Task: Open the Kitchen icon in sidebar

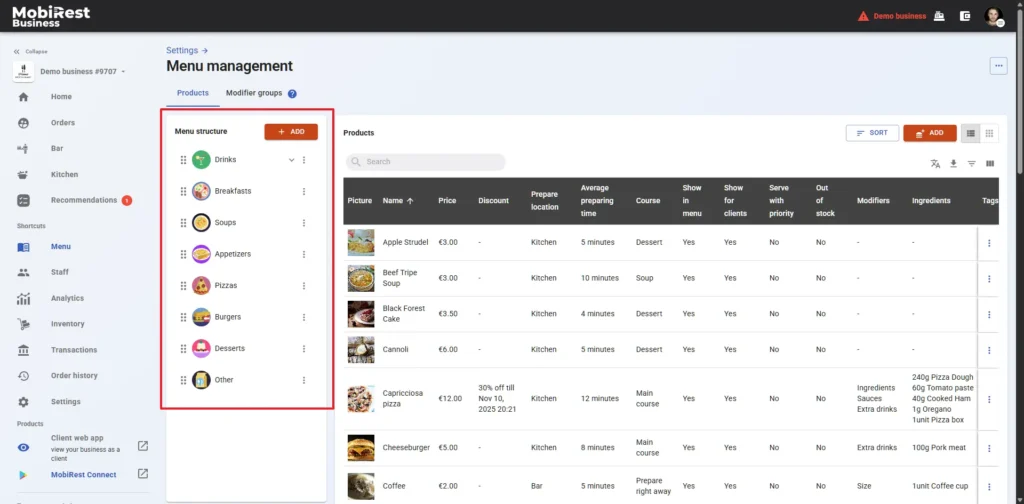Action: pyautogui.click(x=23, y=174)
